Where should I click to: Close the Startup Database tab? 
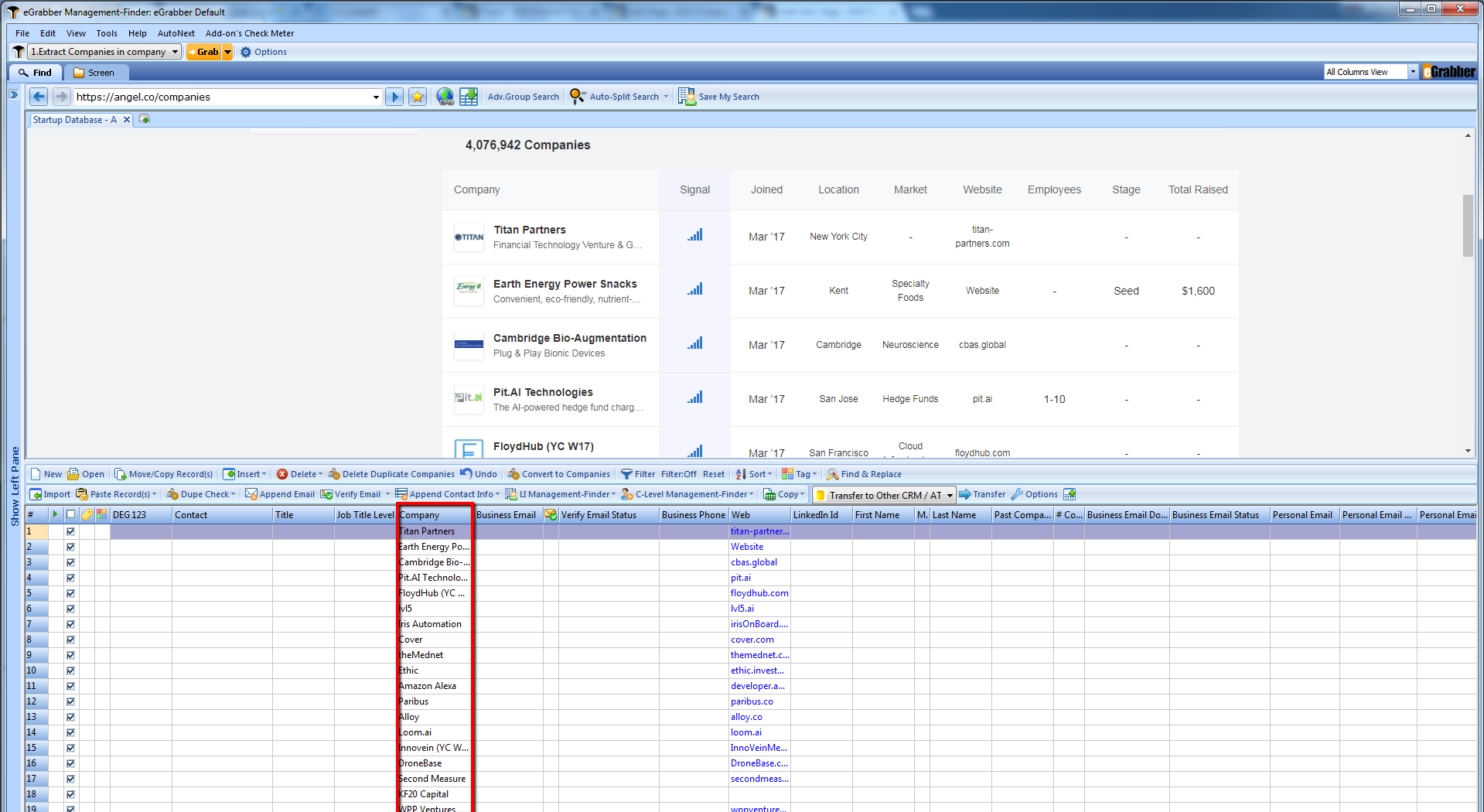pos(127,120)
